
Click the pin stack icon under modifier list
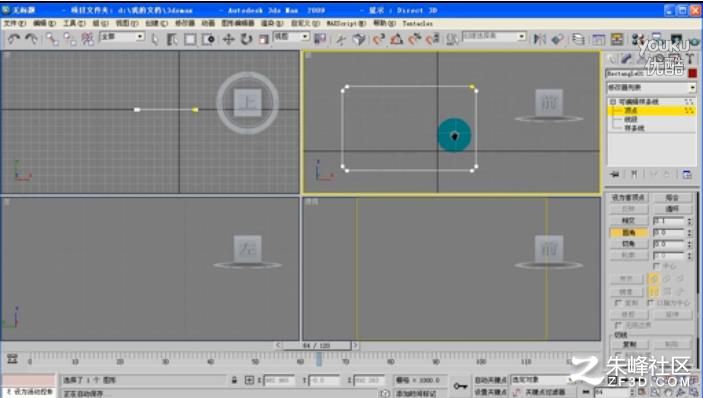(615, 174)
